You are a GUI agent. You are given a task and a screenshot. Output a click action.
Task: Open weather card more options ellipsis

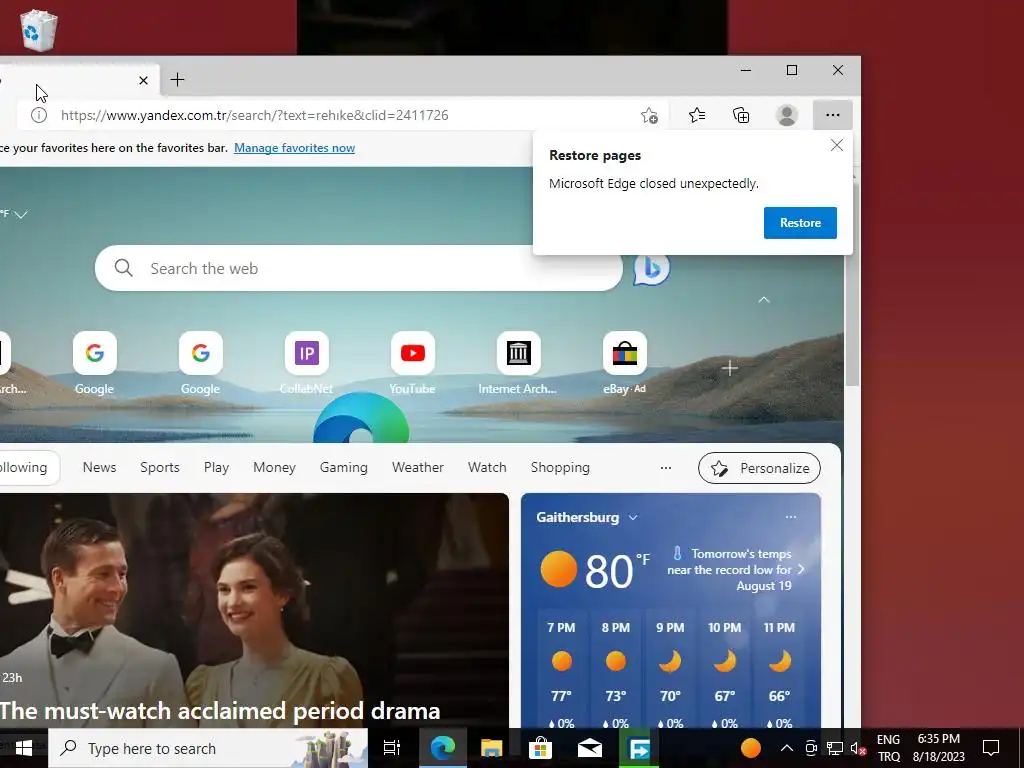tap(791, 517)
